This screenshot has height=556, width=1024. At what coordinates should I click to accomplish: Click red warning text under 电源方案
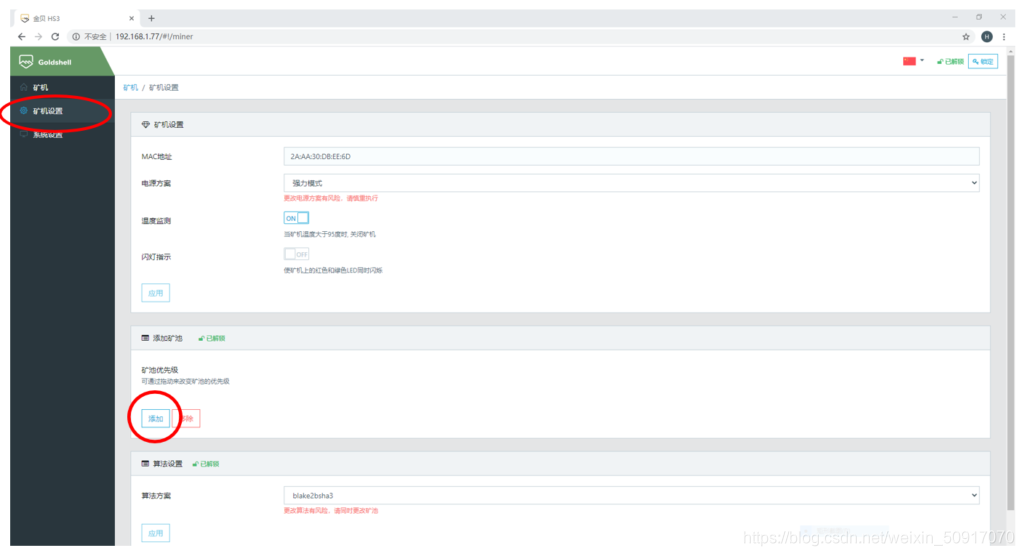330,198
